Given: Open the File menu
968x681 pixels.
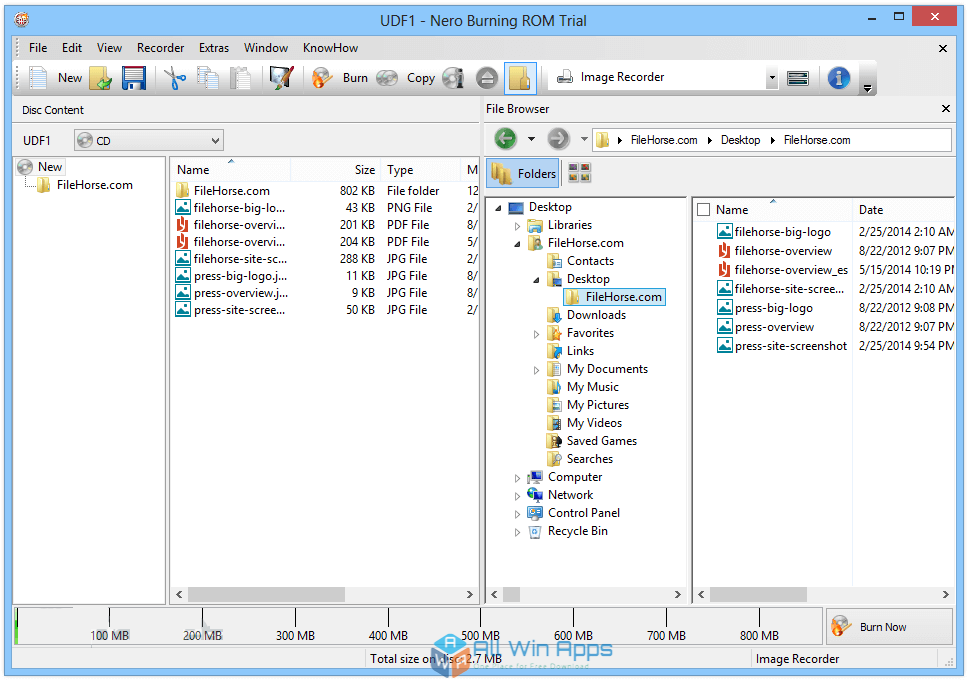Looking at the screenshot, I should (38, 48).
